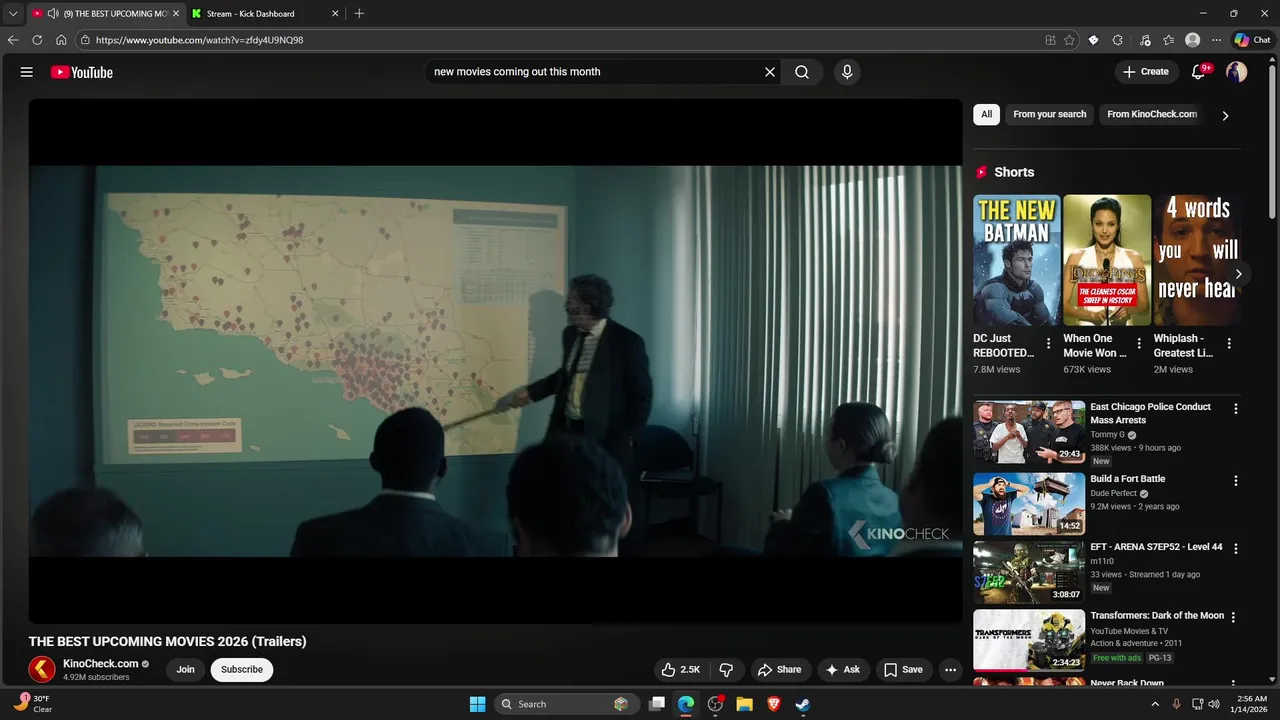The height and width of the screenshot is (720, 1280).
Task: Close the YouTube browser tab
Action: click(175, 14)
